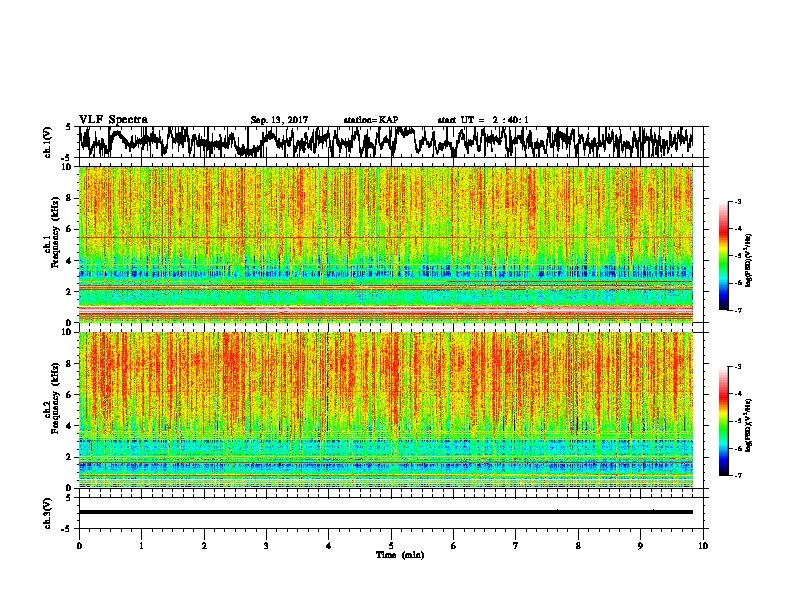Click the "VLF Spectra" plot title
Image resolution: width=792 pixels, height=612 pixels.
coord(113,120)
